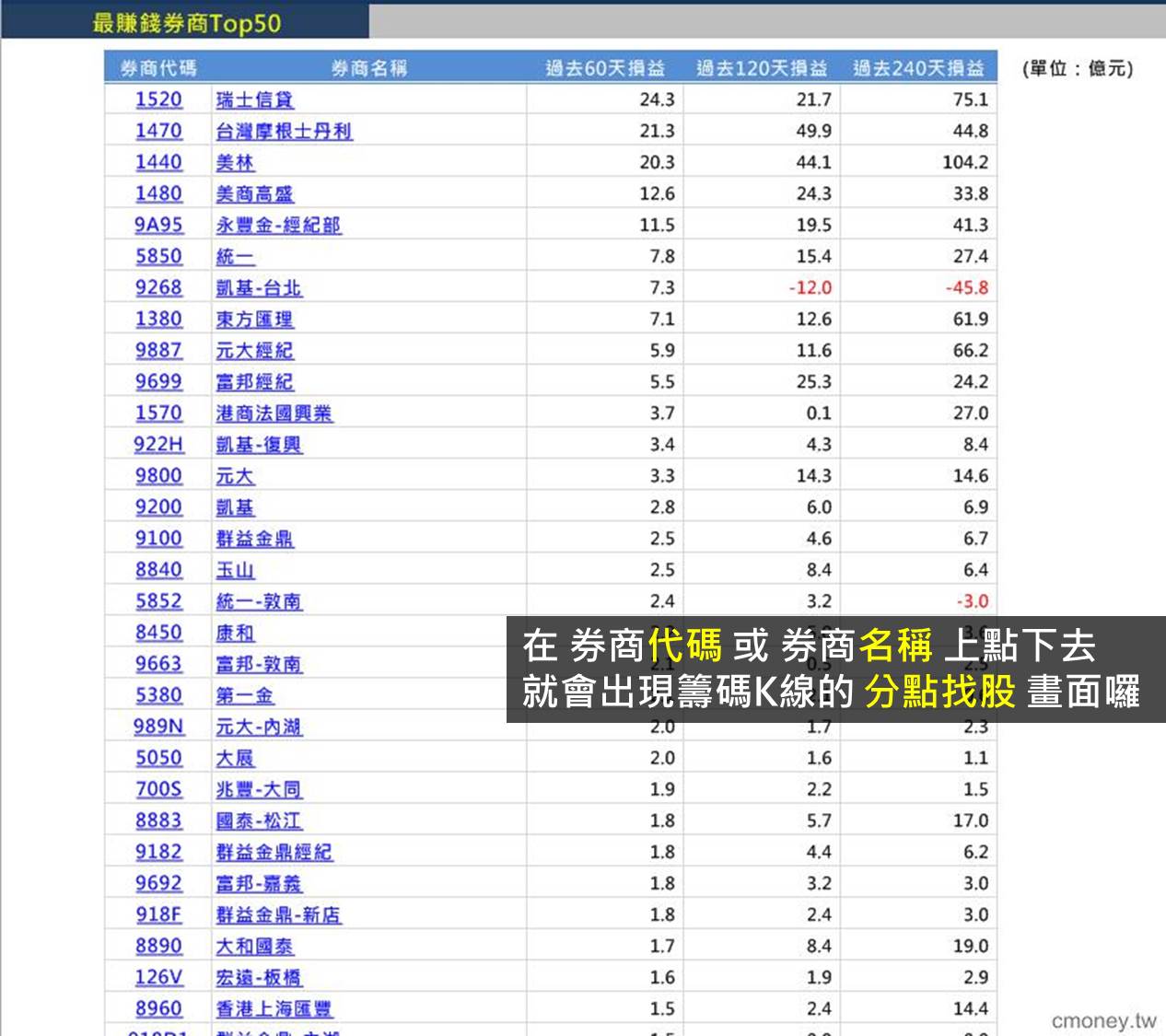Click the 過去60天損益 column header
Screen dimensions: 1166x1036
[605, 67]
